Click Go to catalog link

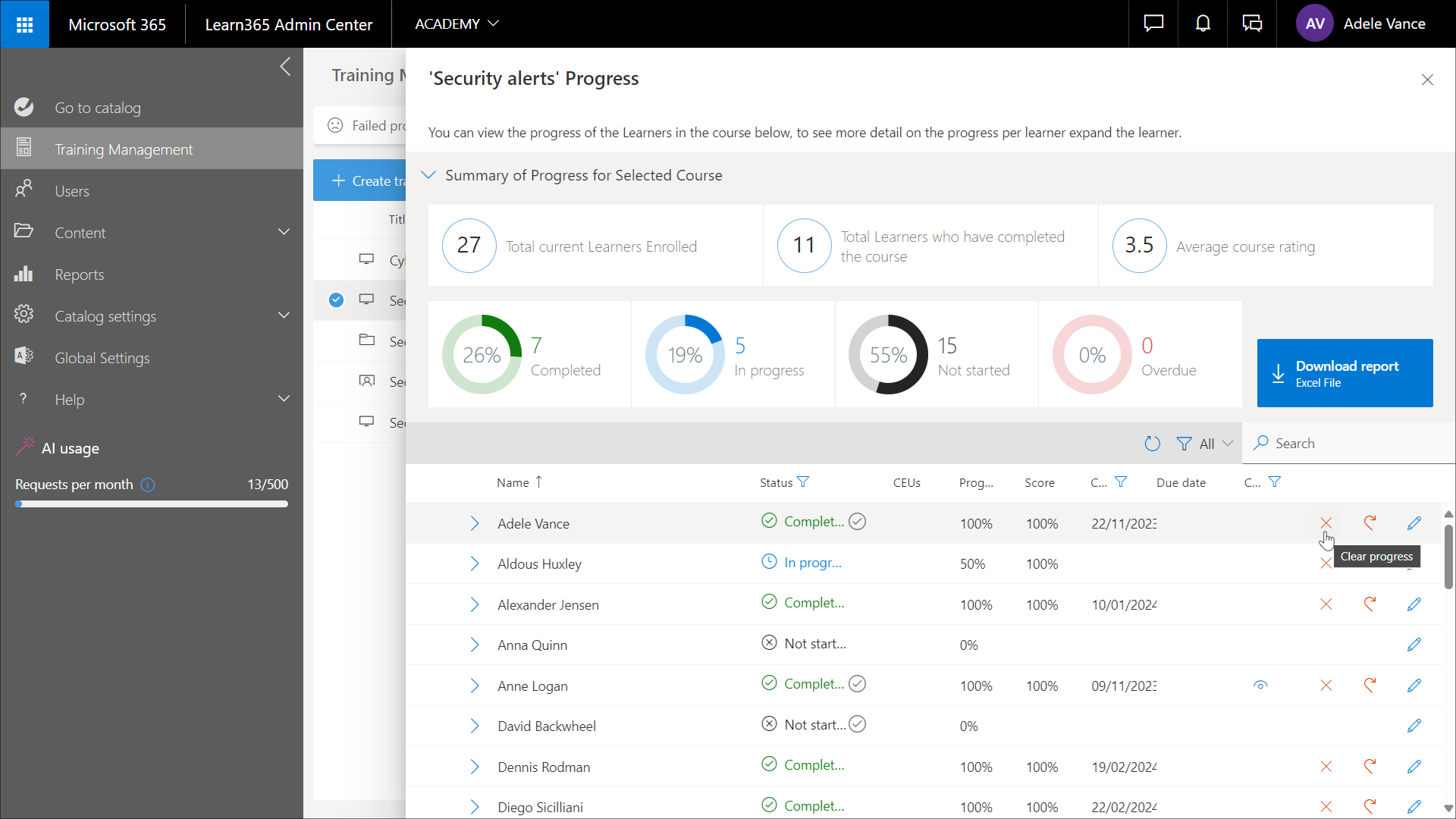coord(97,108)
